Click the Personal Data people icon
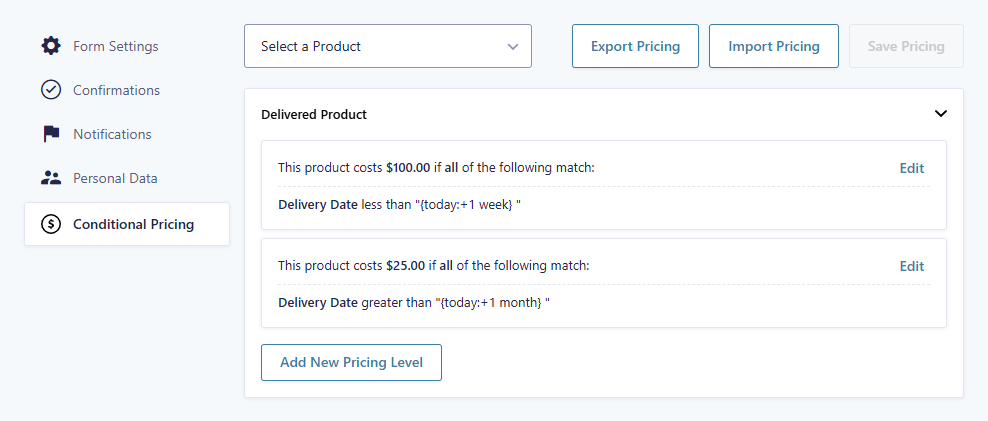988x421 pixels. coord(51,178)
